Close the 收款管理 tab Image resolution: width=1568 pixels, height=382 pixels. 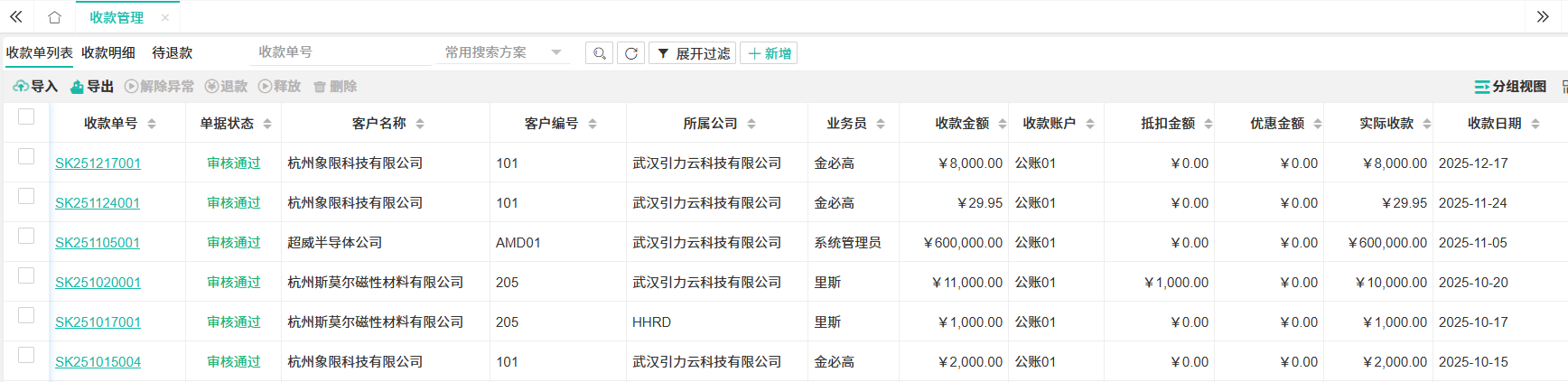(x=164, y=17)
